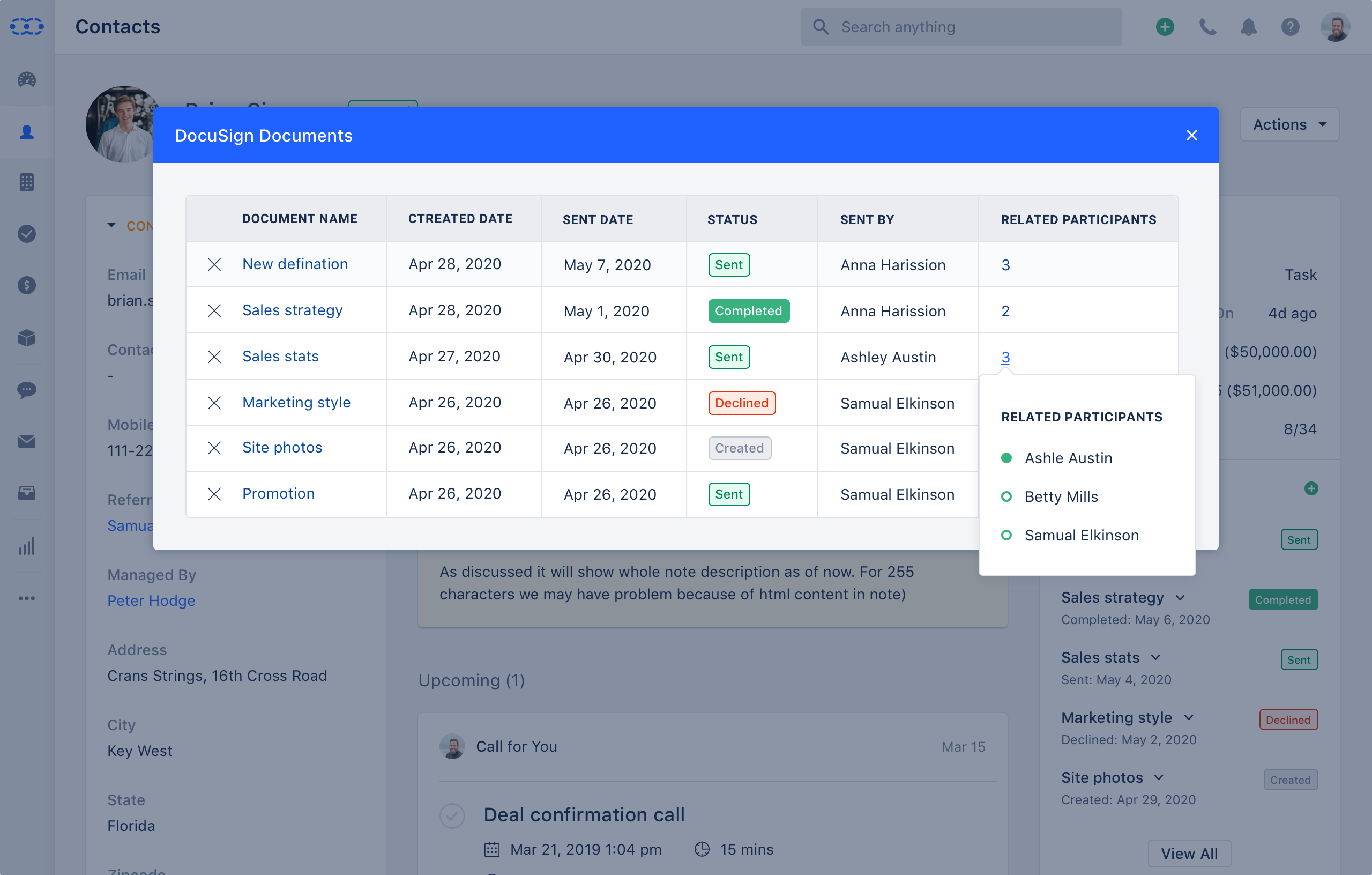Click the Sent By column header
The width and height of the screenshot is (1372, 875).
pyautogui.click(x=867, y=220)
